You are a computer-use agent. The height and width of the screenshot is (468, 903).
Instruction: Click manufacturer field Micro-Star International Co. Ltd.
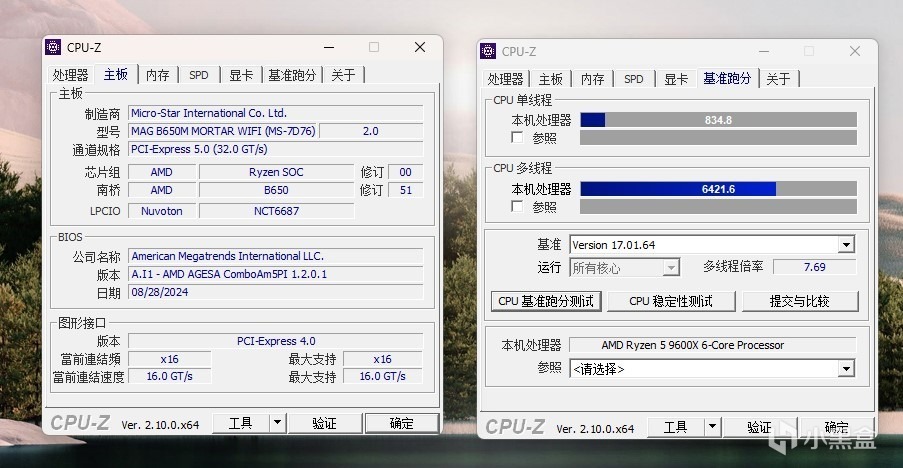coord(275,113)
